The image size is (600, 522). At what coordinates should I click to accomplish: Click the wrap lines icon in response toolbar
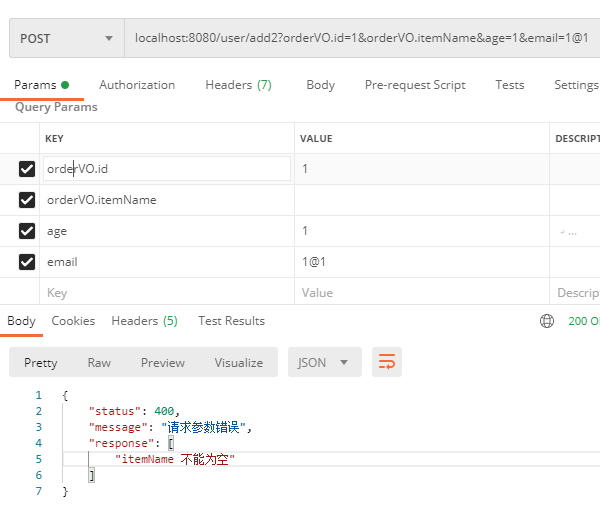(387, 362)
